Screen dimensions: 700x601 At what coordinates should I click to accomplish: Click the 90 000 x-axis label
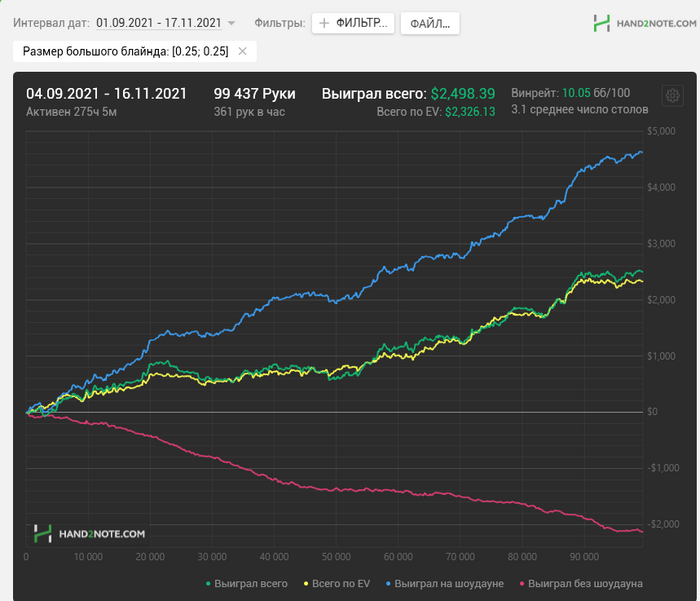click(x=584, y=557)
